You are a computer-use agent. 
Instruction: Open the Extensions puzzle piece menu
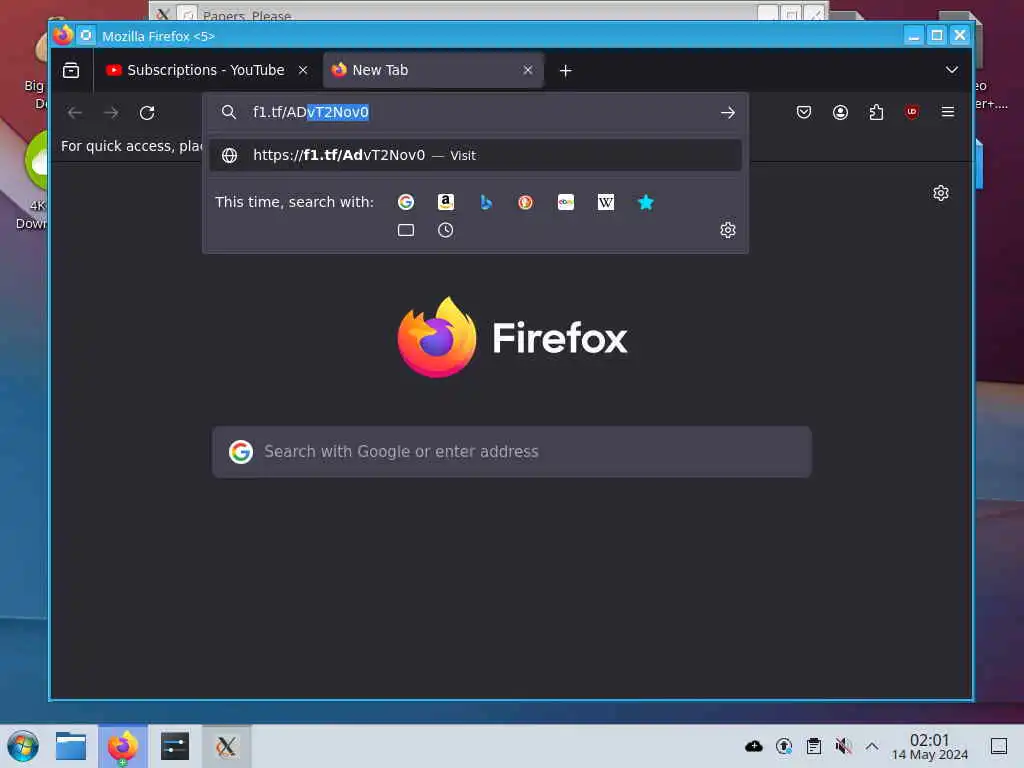[x=876, y=112]
